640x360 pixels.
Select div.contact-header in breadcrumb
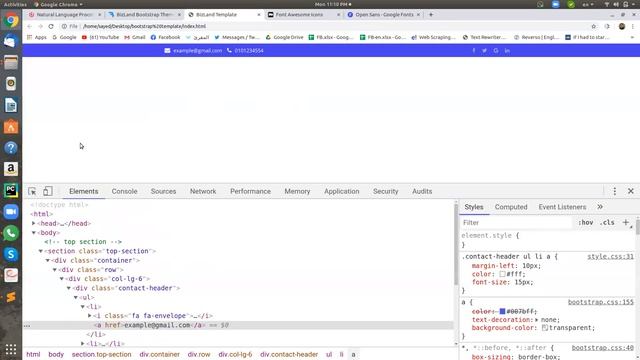289,354
